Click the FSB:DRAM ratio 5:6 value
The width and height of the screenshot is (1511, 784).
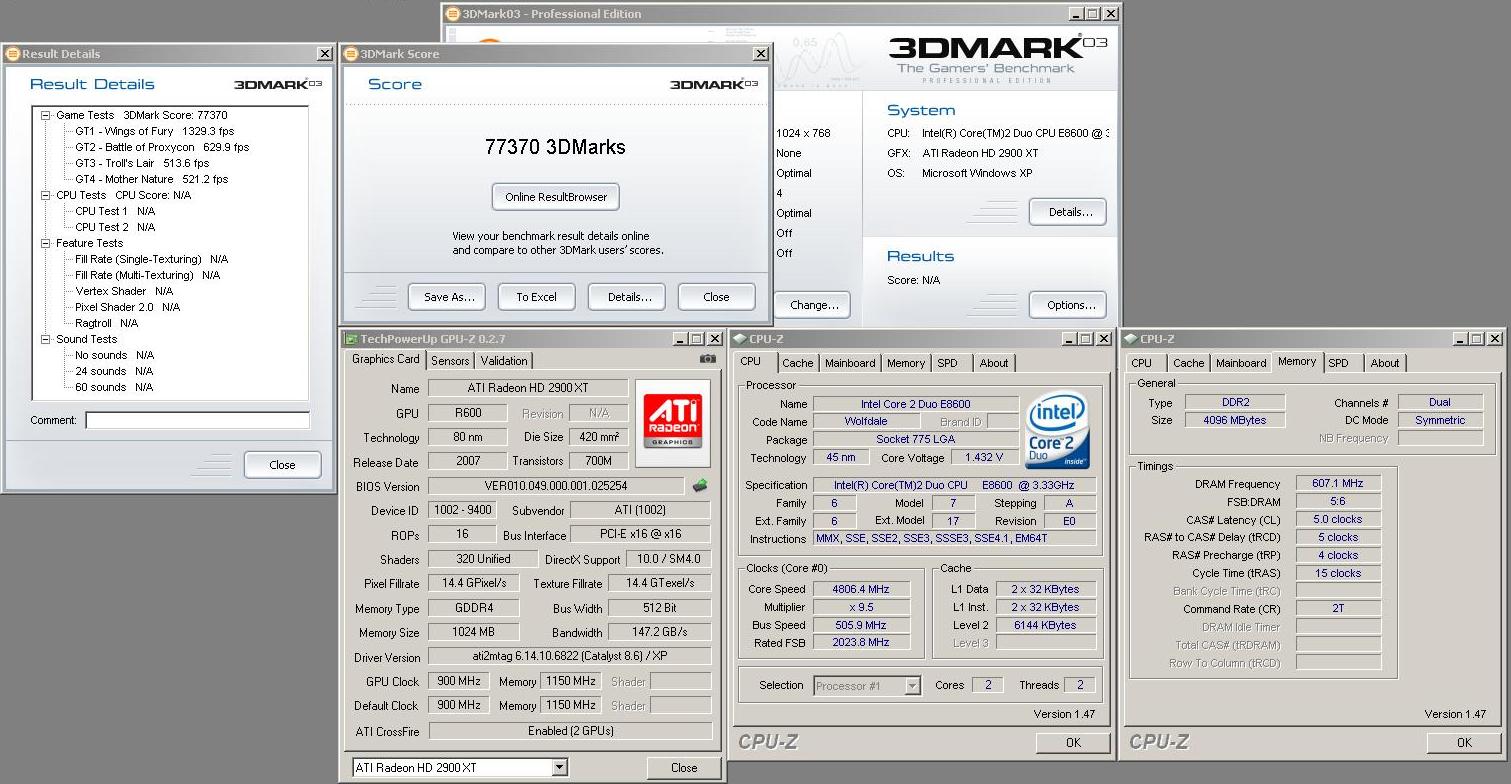pyautogui.click(x=1338, y=501)
